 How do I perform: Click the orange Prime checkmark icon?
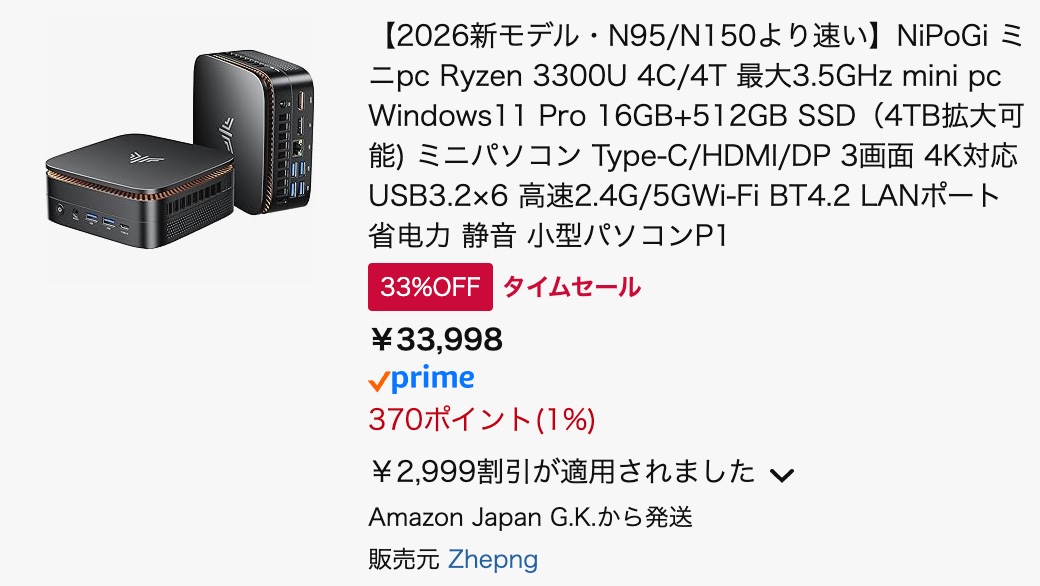(x=379, y=381)
